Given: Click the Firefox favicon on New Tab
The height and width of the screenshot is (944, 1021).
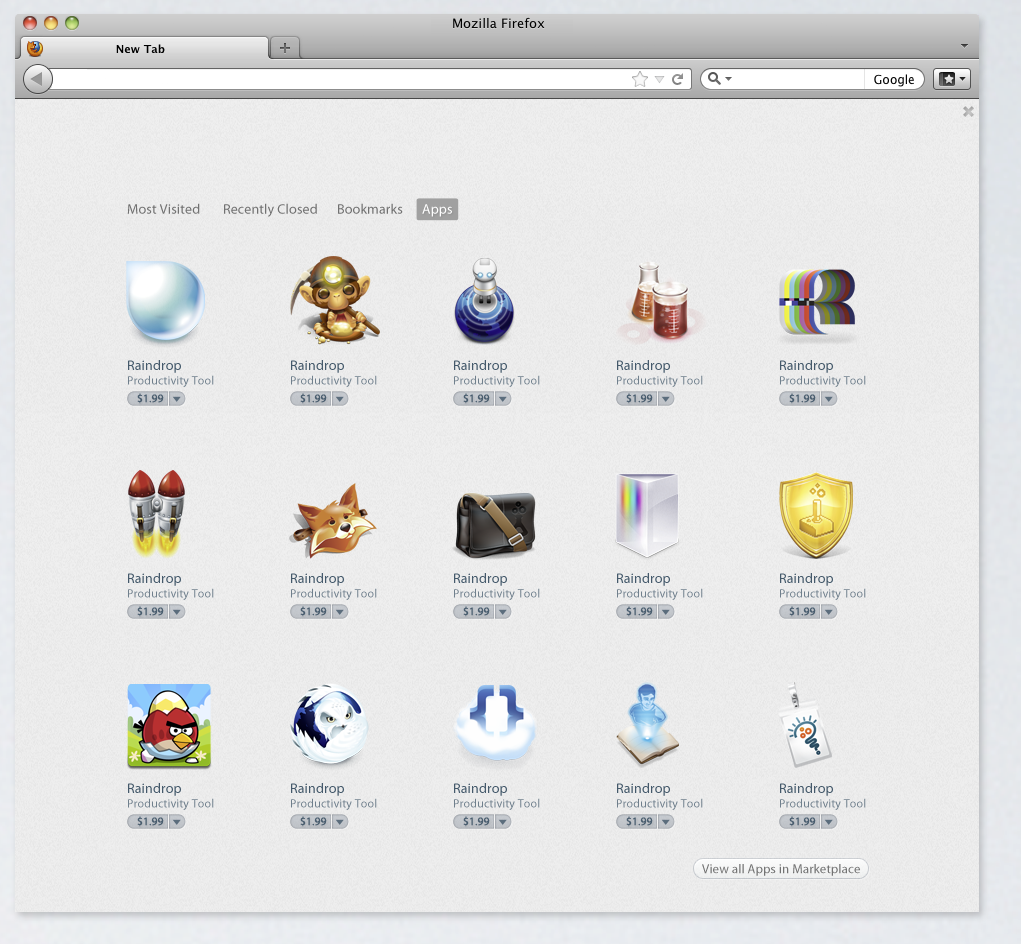Looking at the screenshot, I should (x=35, y=49).
